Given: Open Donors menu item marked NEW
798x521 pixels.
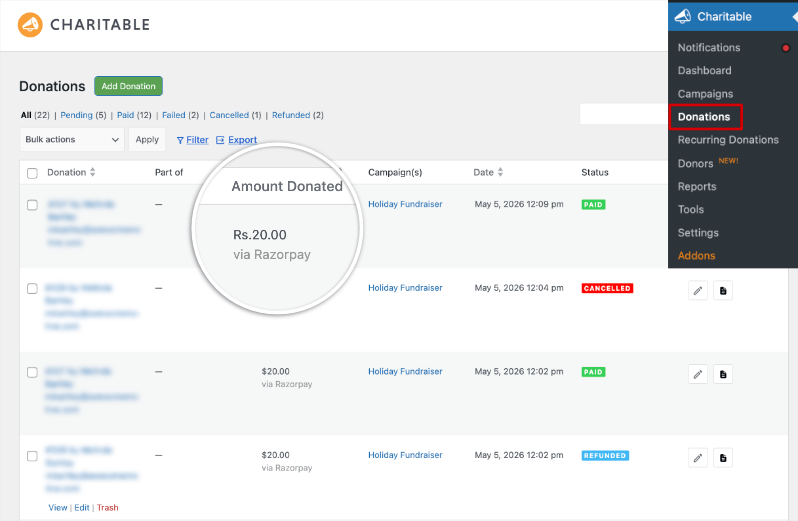Looking at the screenshot, I should tap(695, 163).
